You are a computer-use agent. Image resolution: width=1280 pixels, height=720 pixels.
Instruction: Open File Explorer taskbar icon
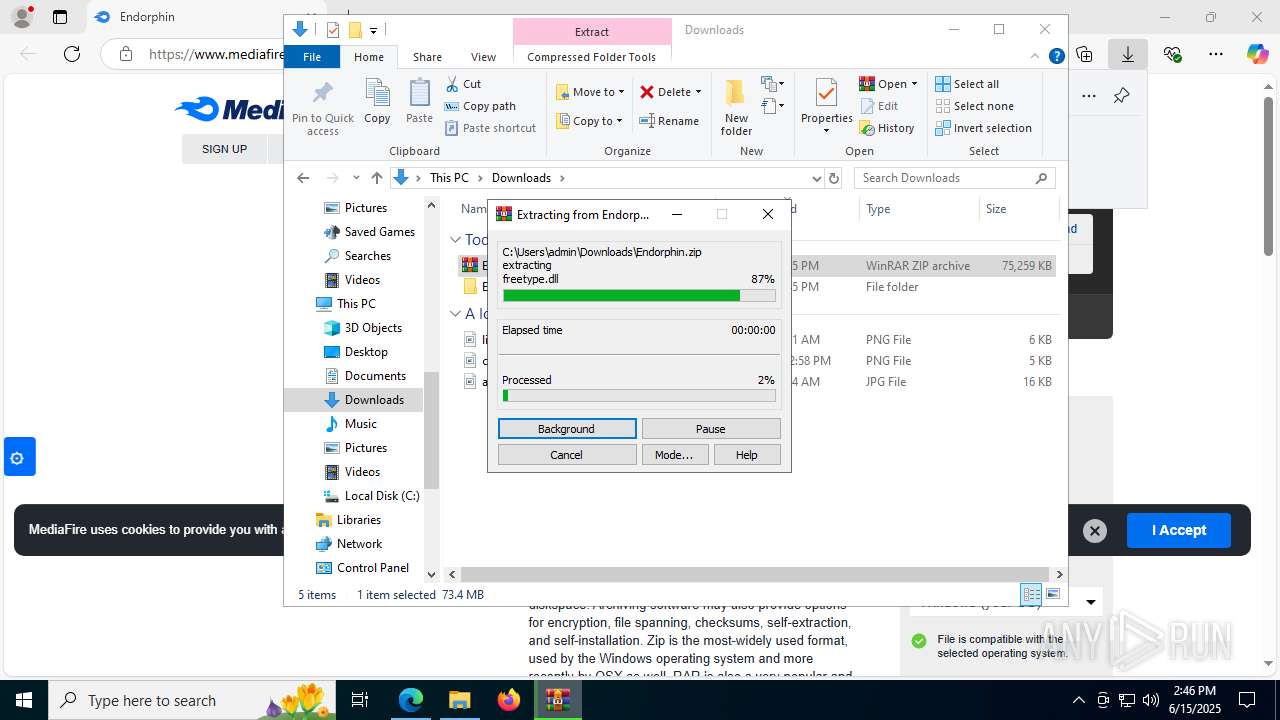[460, 700]
